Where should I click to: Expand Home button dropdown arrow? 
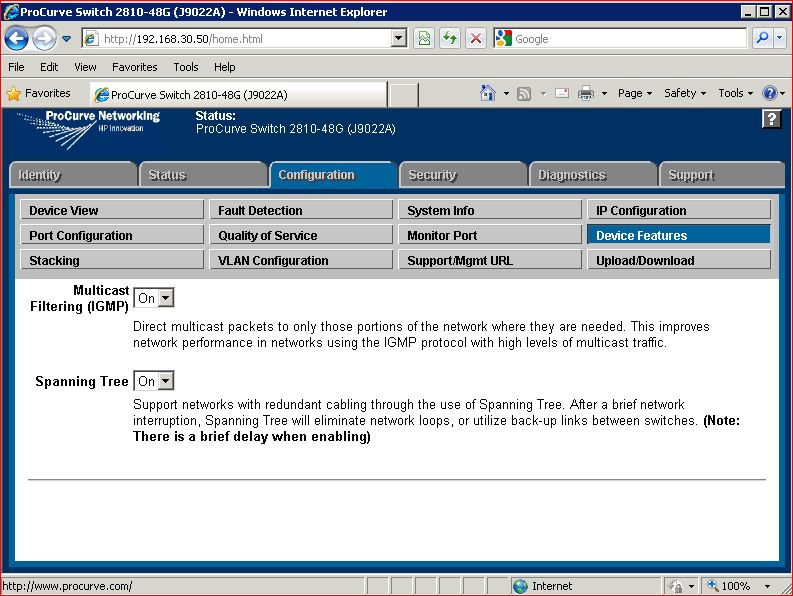(506, 94)
